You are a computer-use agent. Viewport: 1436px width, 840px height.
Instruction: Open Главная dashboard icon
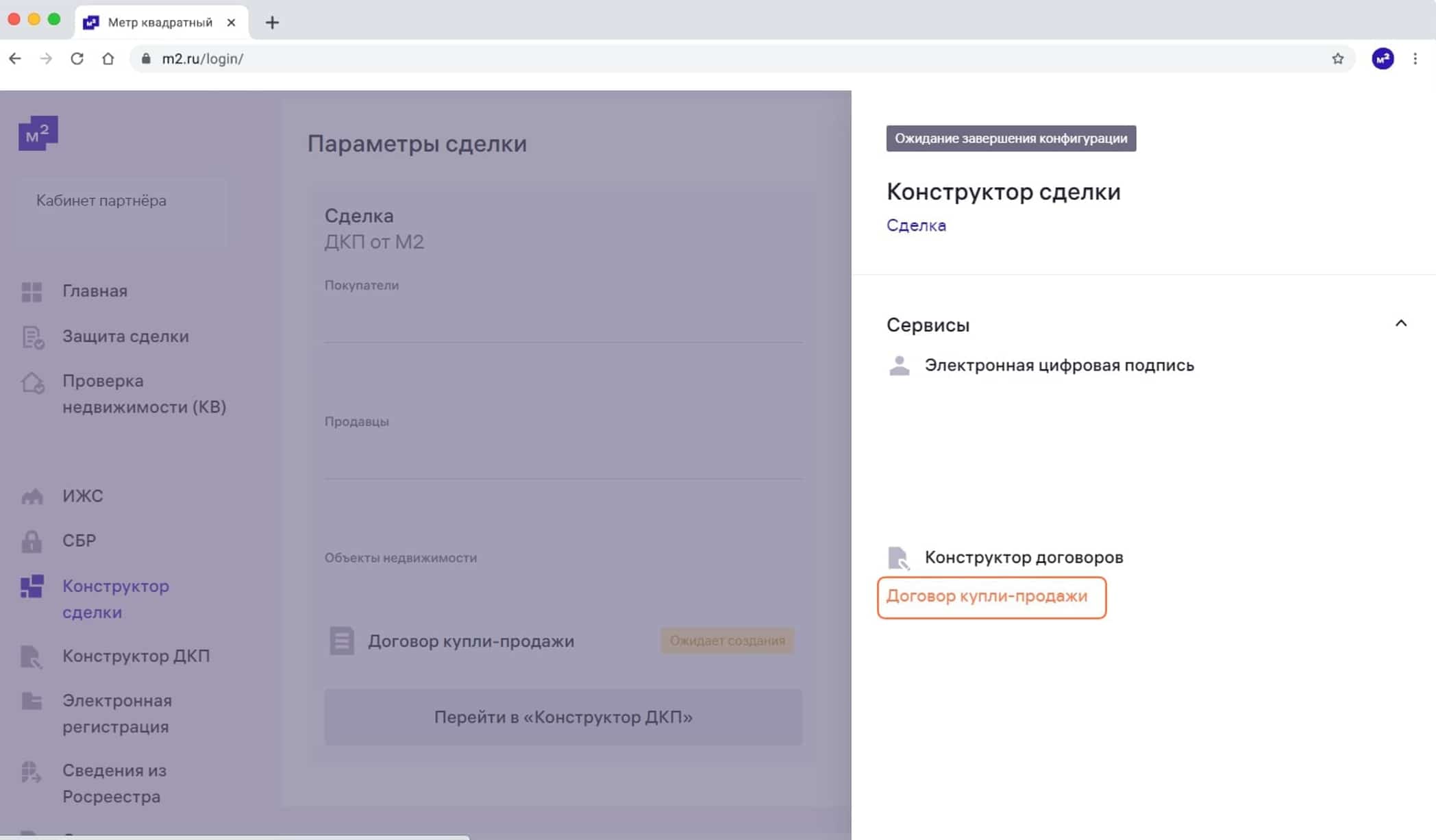pyautogui.click(x=32, y=292)
